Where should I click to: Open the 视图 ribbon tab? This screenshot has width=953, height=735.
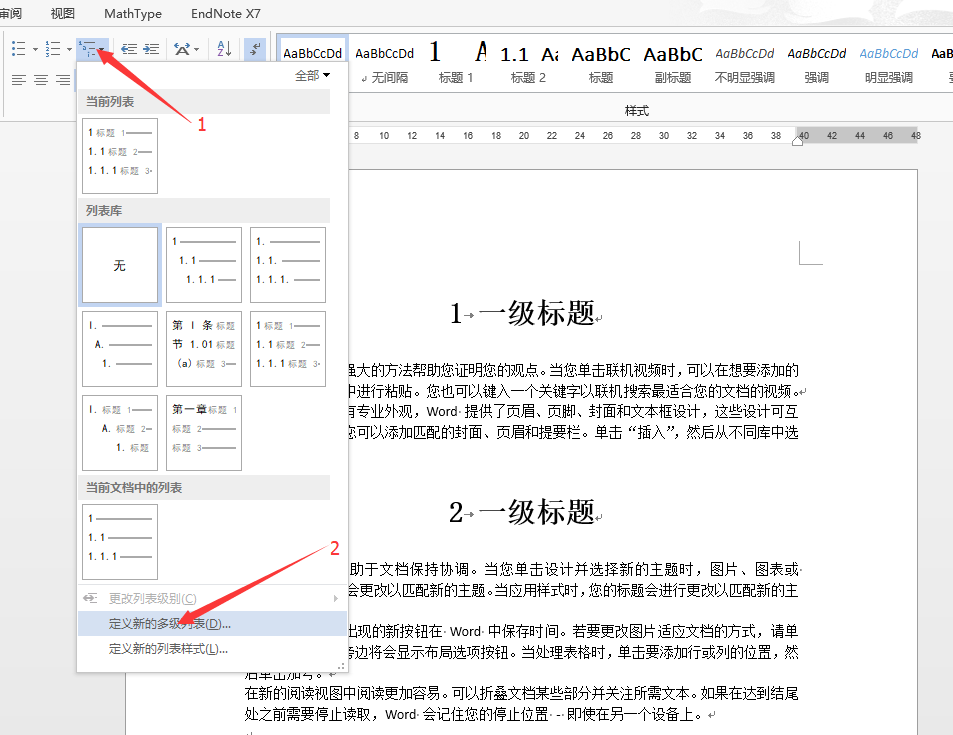point(63,13)
